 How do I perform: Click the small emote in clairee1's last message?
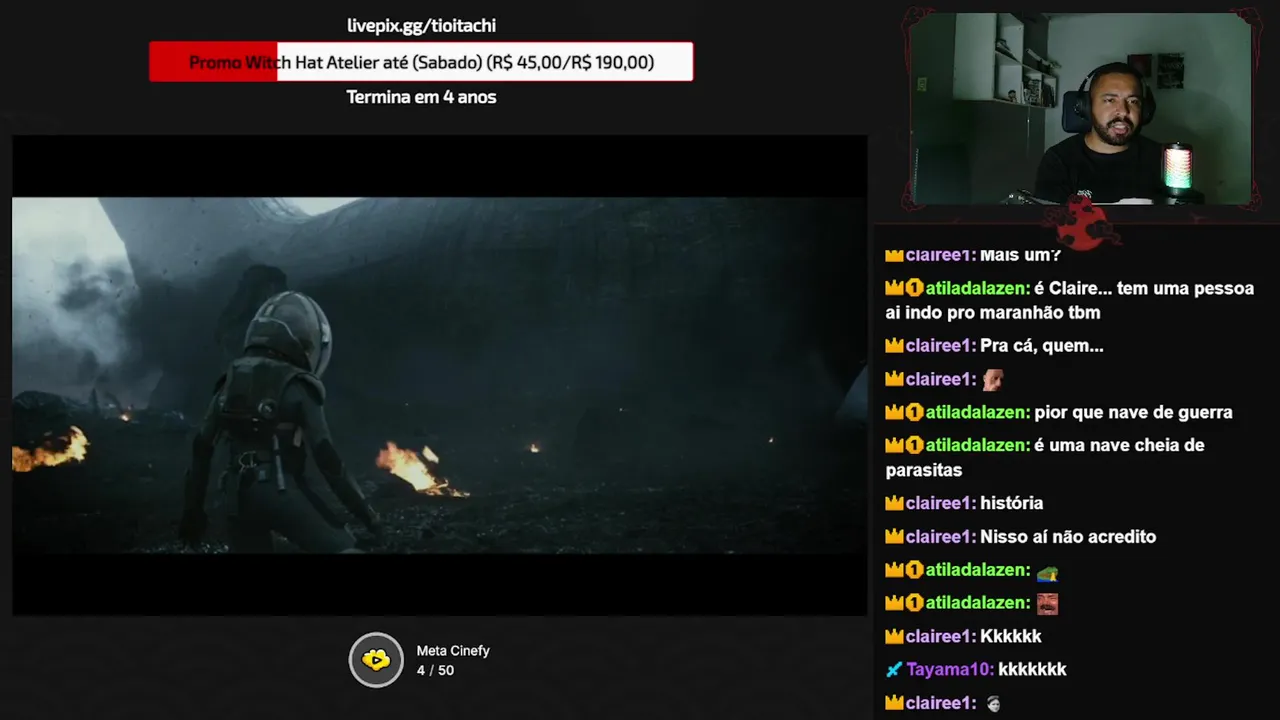992,704
